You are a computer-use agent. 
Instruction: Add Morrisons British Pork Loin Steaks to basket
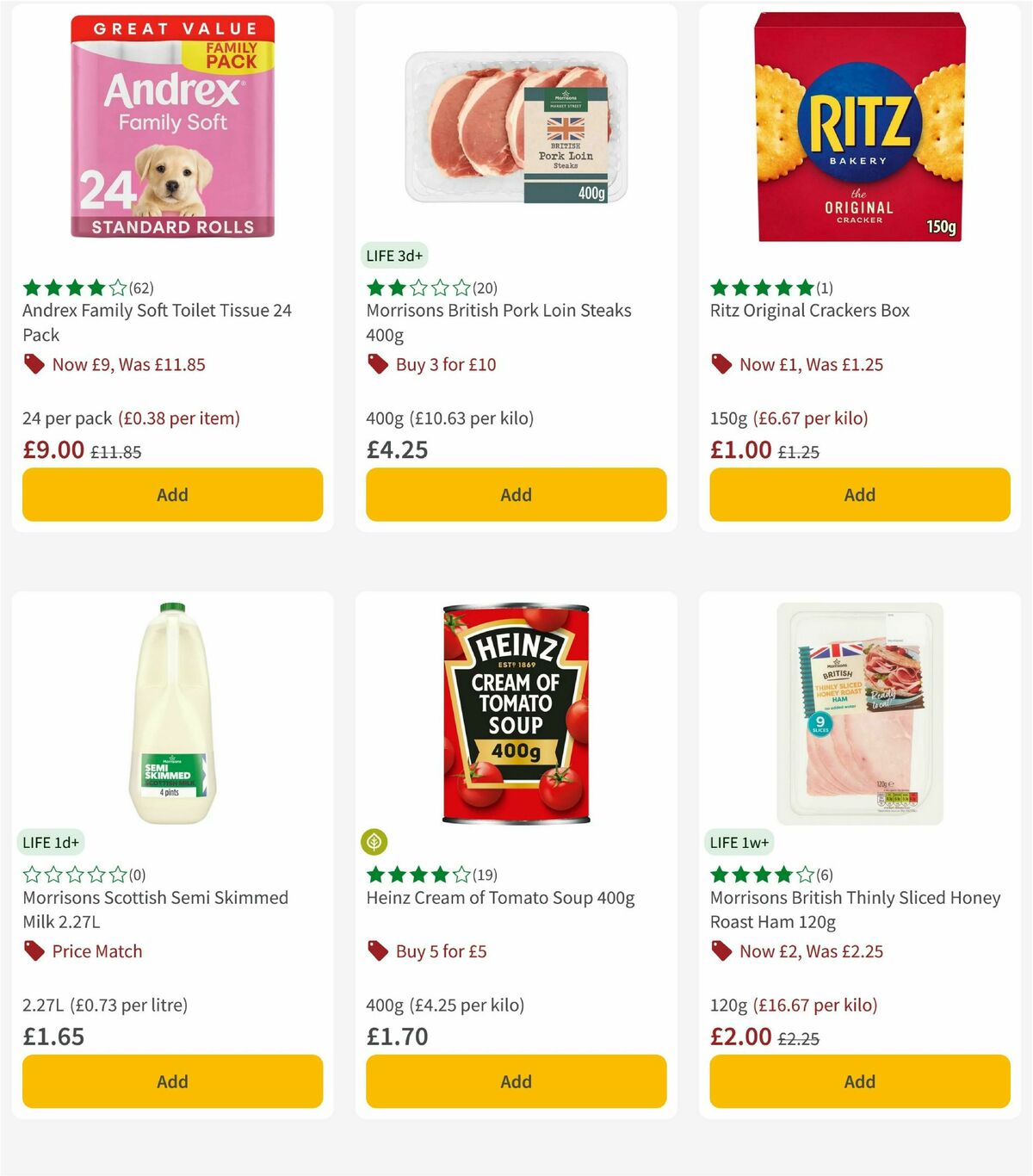tap(516, 494)
